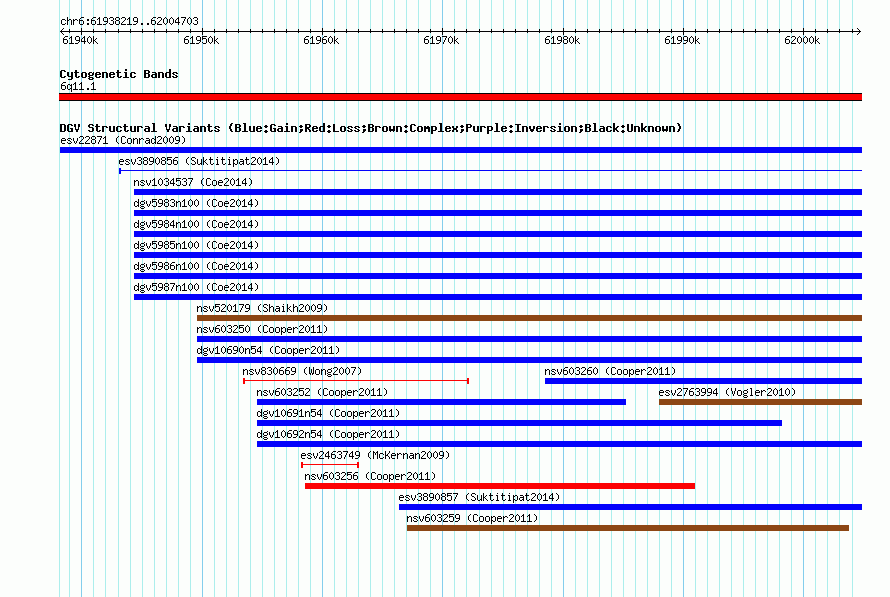
Task: Click esv2463749 (McKernan2009) label
Action: (375, 455)
